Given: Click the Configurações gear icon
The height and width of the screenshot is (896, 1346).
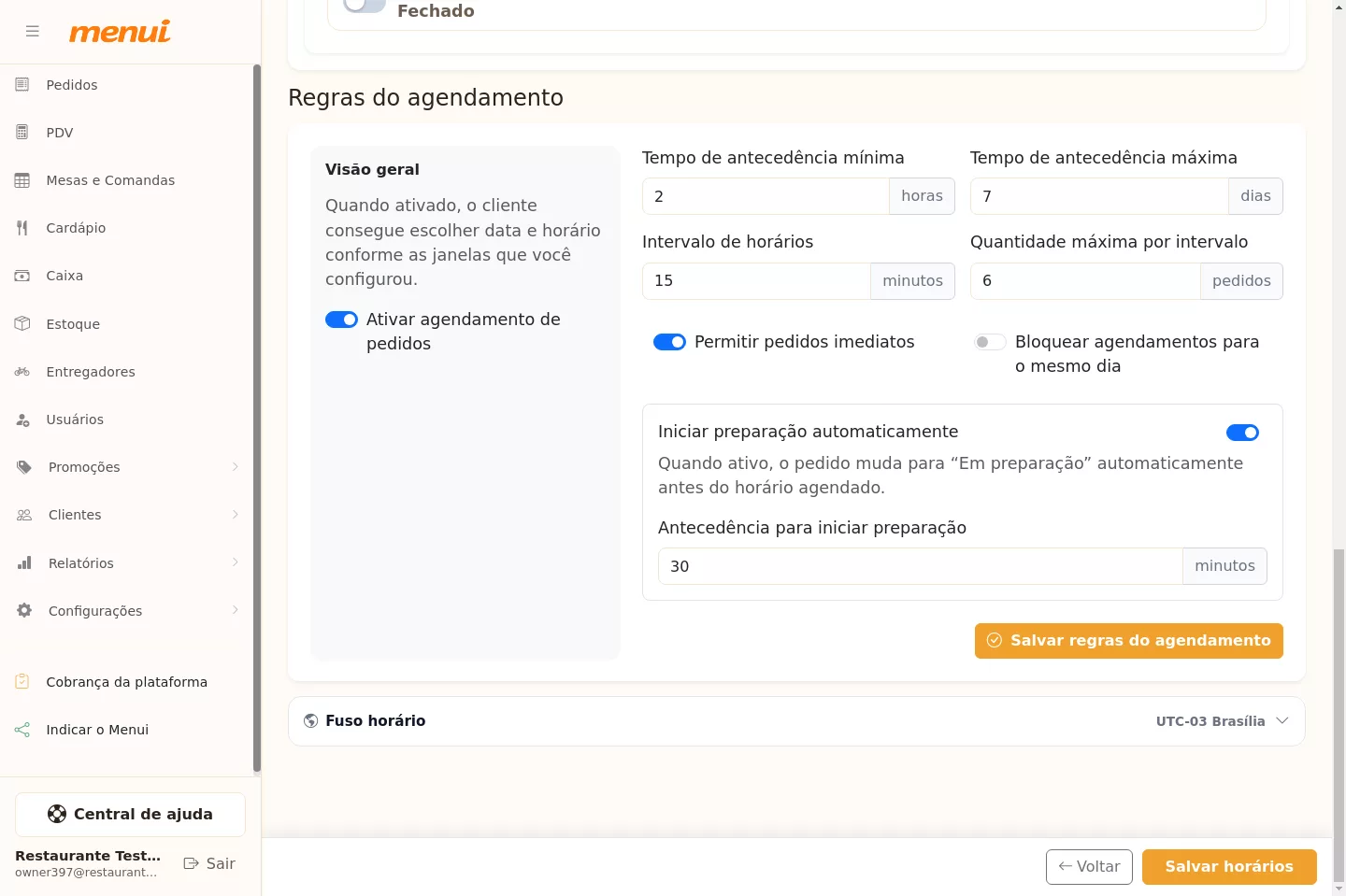Looking at the screenshot, I should pyautogui.click(x=24, y=610).
